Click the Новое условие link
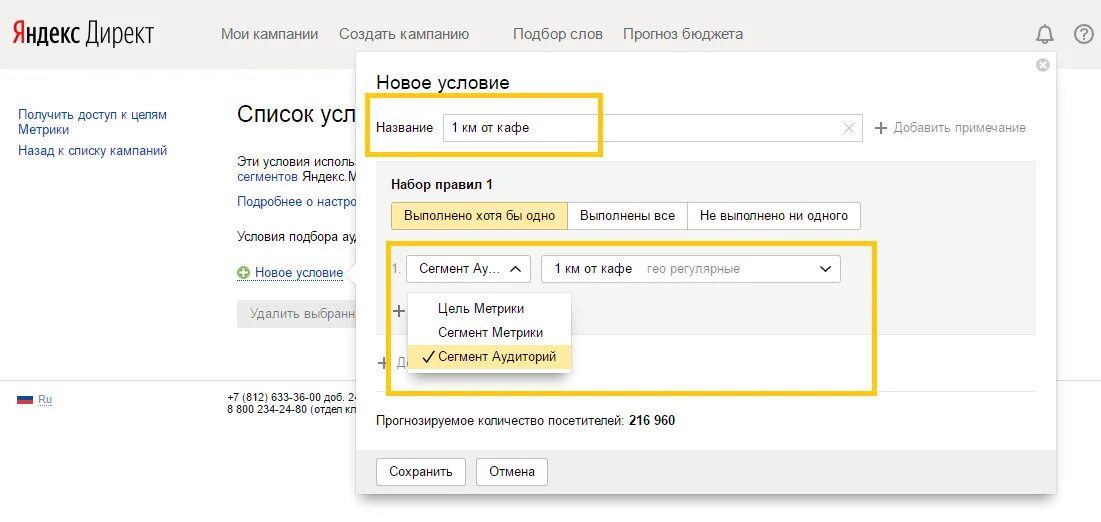This screenshot has height=522, width=1101. [x=299, y=273]
